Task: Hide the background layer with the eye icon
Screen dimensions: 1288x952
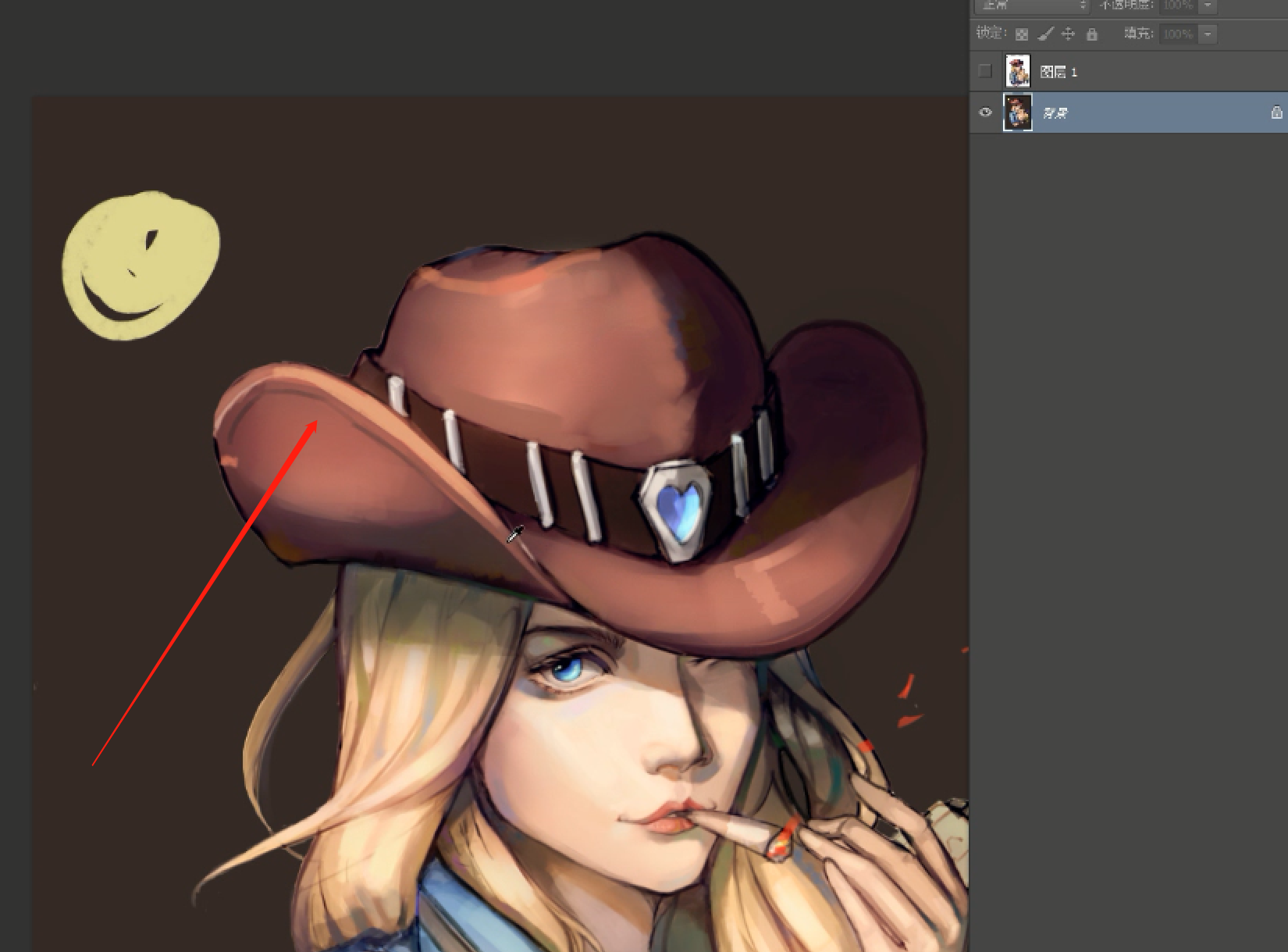Action: [x=985, y=112]
